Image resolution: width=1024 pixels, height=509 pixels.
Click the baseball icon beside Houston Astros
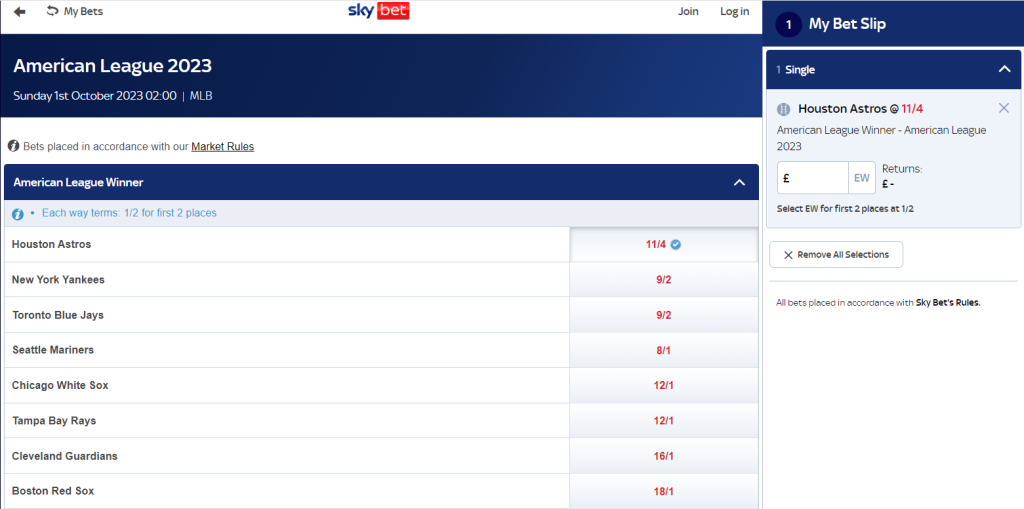[x=784, y=109]
